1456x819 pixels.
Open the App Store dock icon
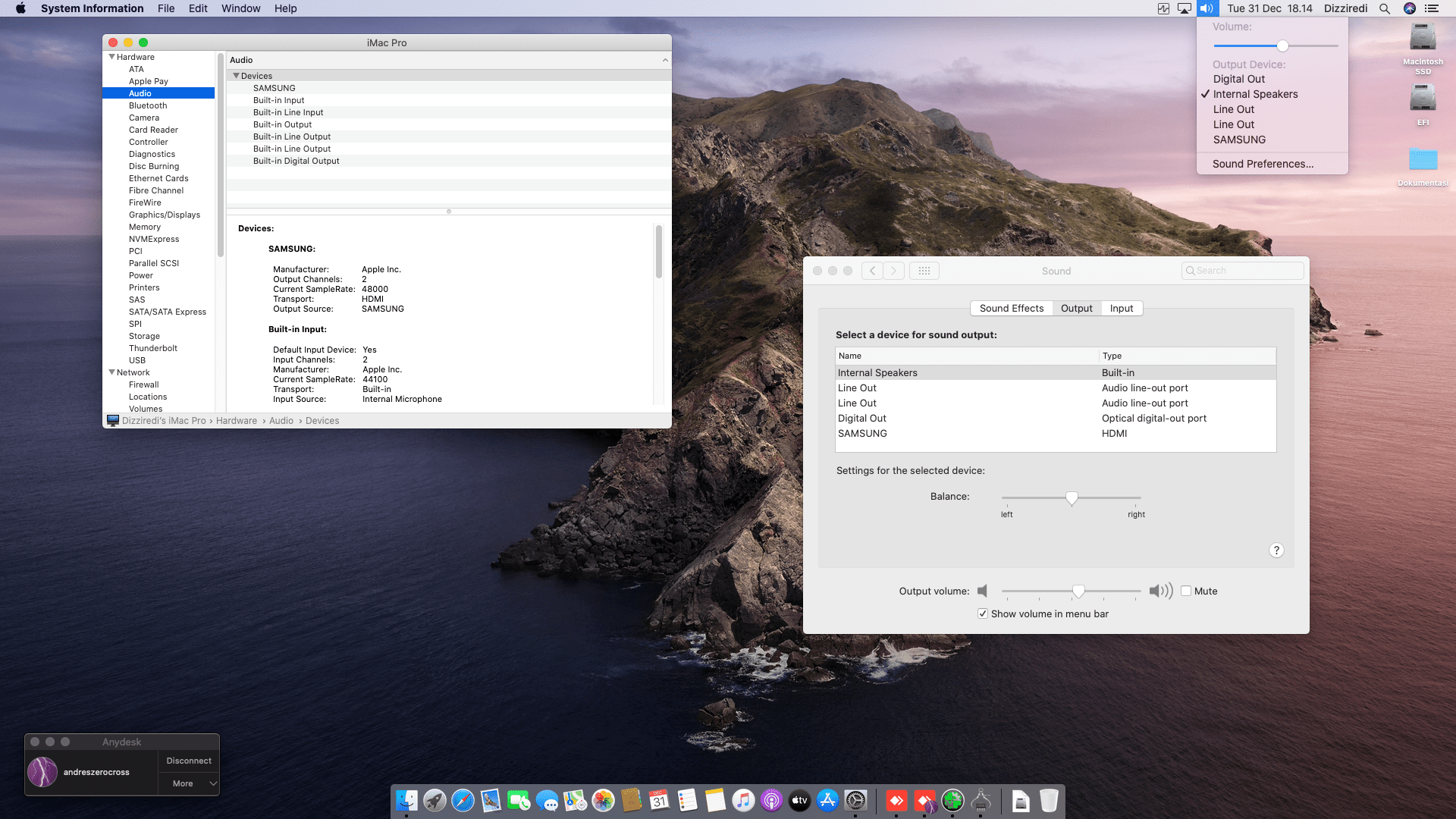coord(827,801)
